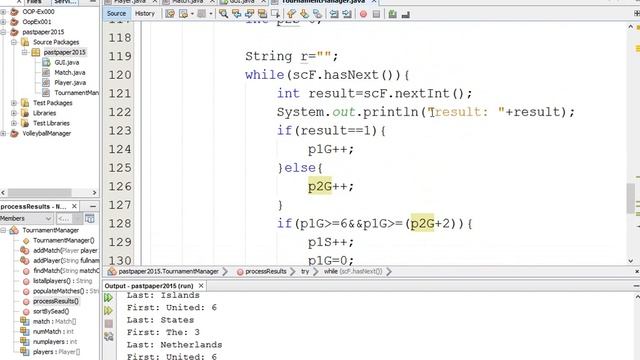Viewport: 640px width, 360px height.
Task: Expand the Test Libraries folder
Action: pos(14,123)
